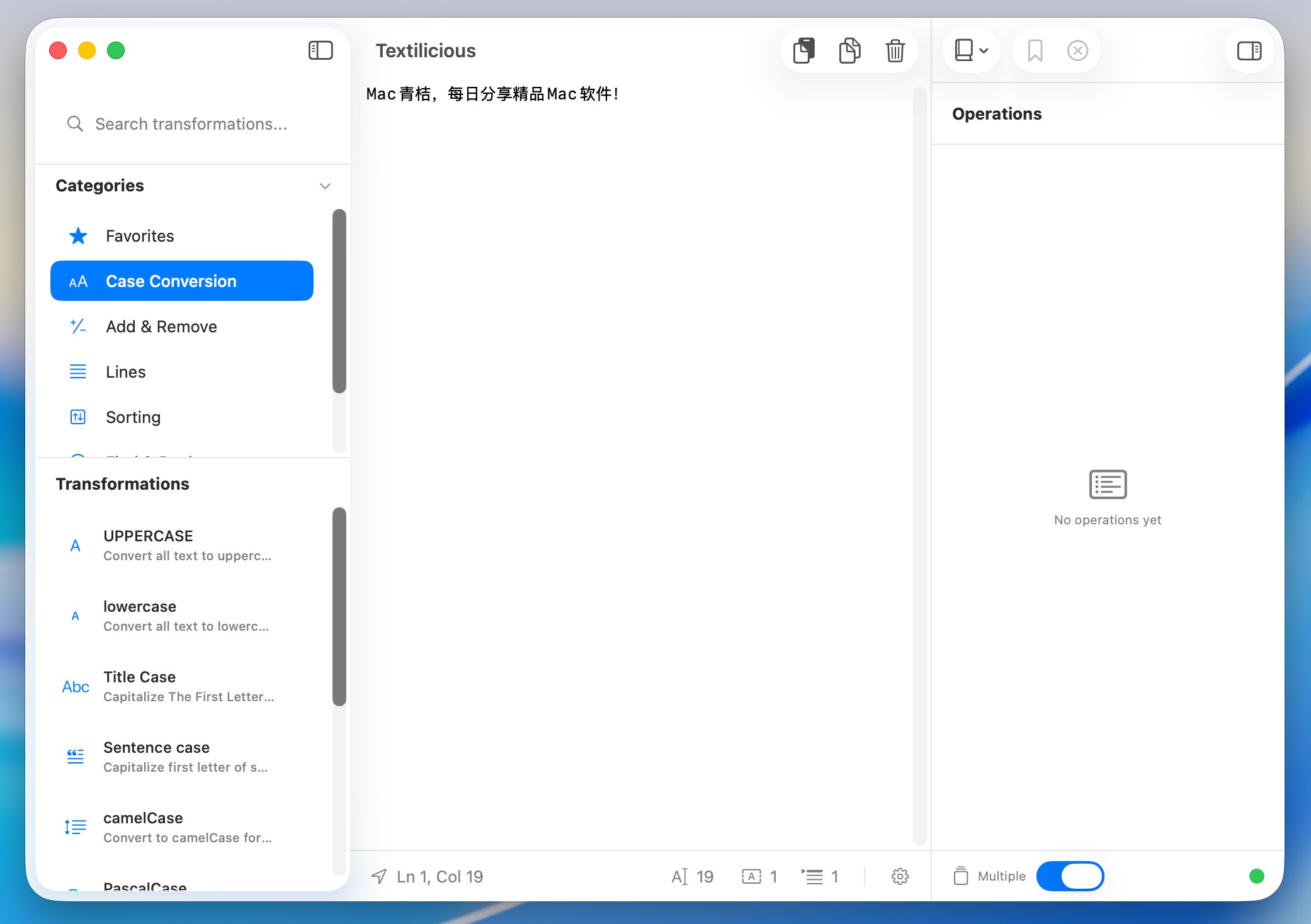This screenshot has width=1311, height=924.
Task: Hide the left sidebar panel
Action: click(x=321, y=50)
